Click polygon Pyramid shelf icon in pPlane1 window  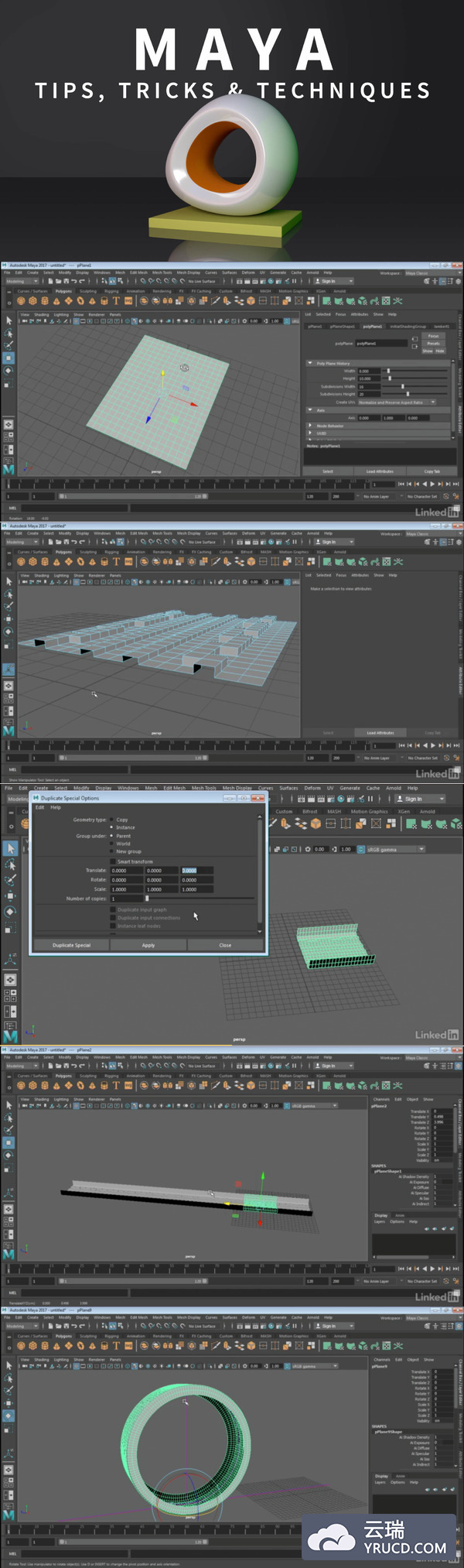[x=92, y=301]
